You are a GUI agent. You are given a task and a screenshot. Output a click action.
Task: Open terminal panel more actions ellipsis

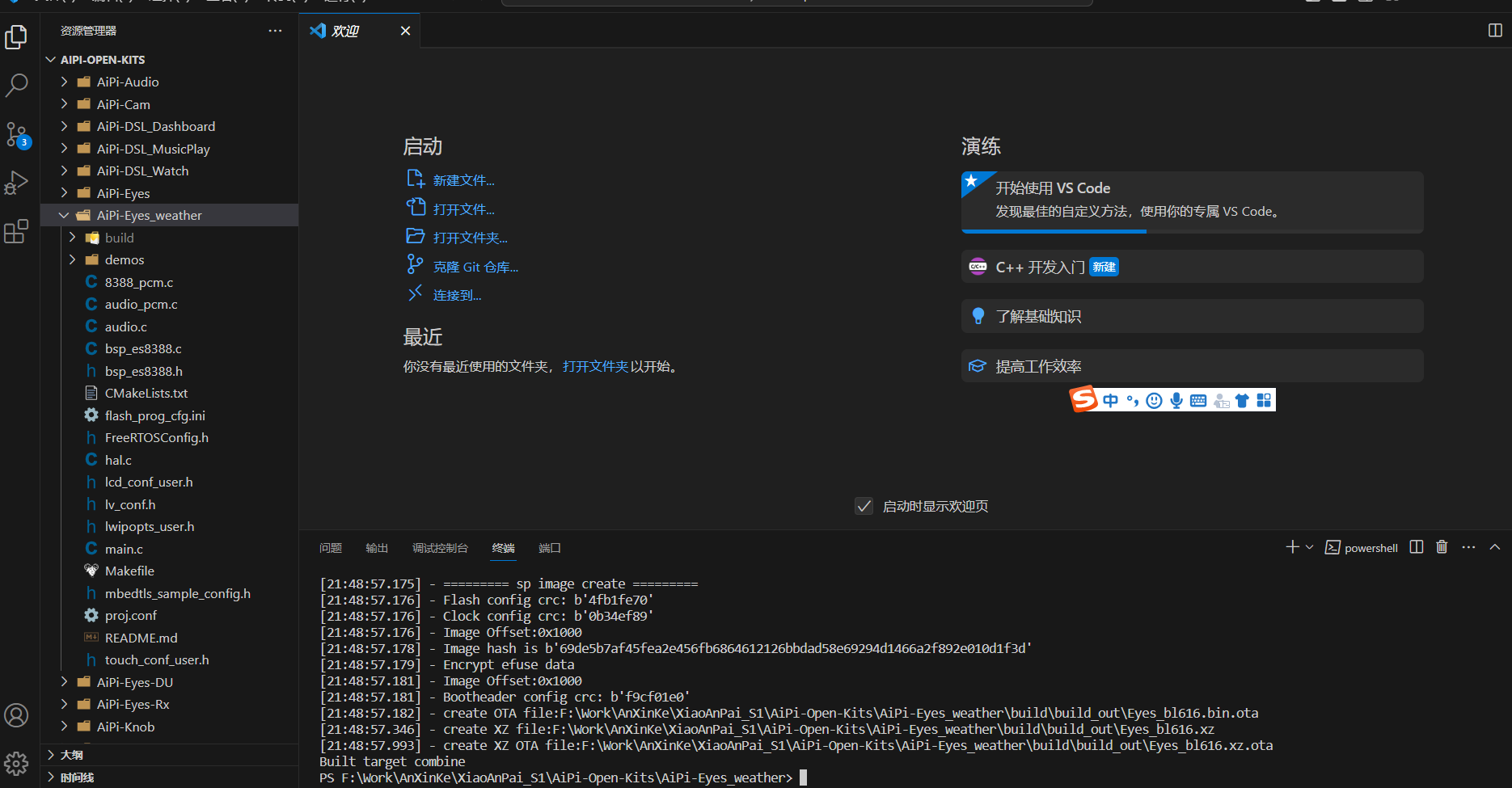tap(1468, 547)
